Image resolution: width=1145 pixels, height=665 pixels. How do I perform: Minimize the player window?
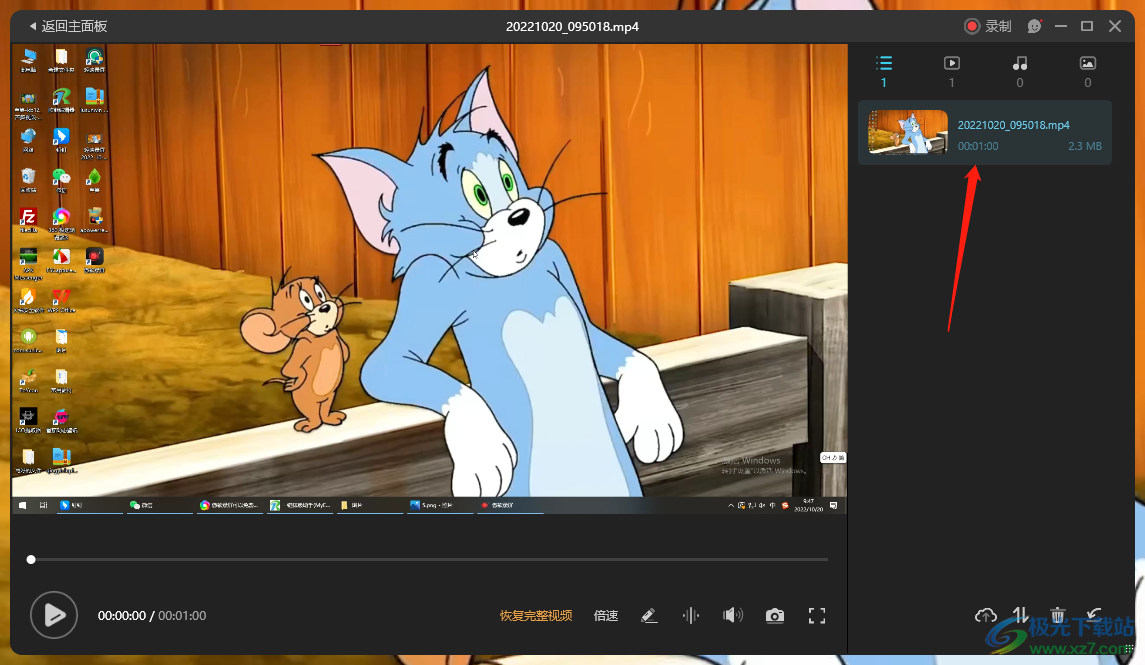pos(1061,26)
